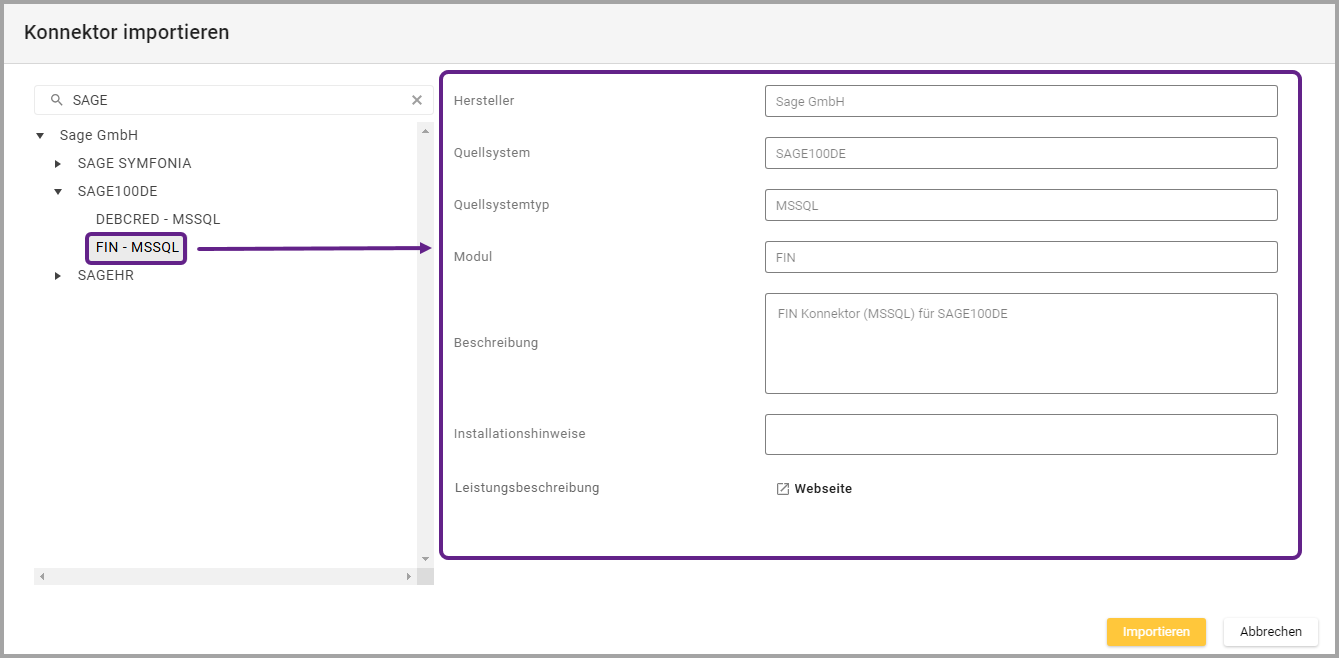This screenshot has width=1339, height=658.
Task: Open the Webseite link
Action: (x=823, y=489)
